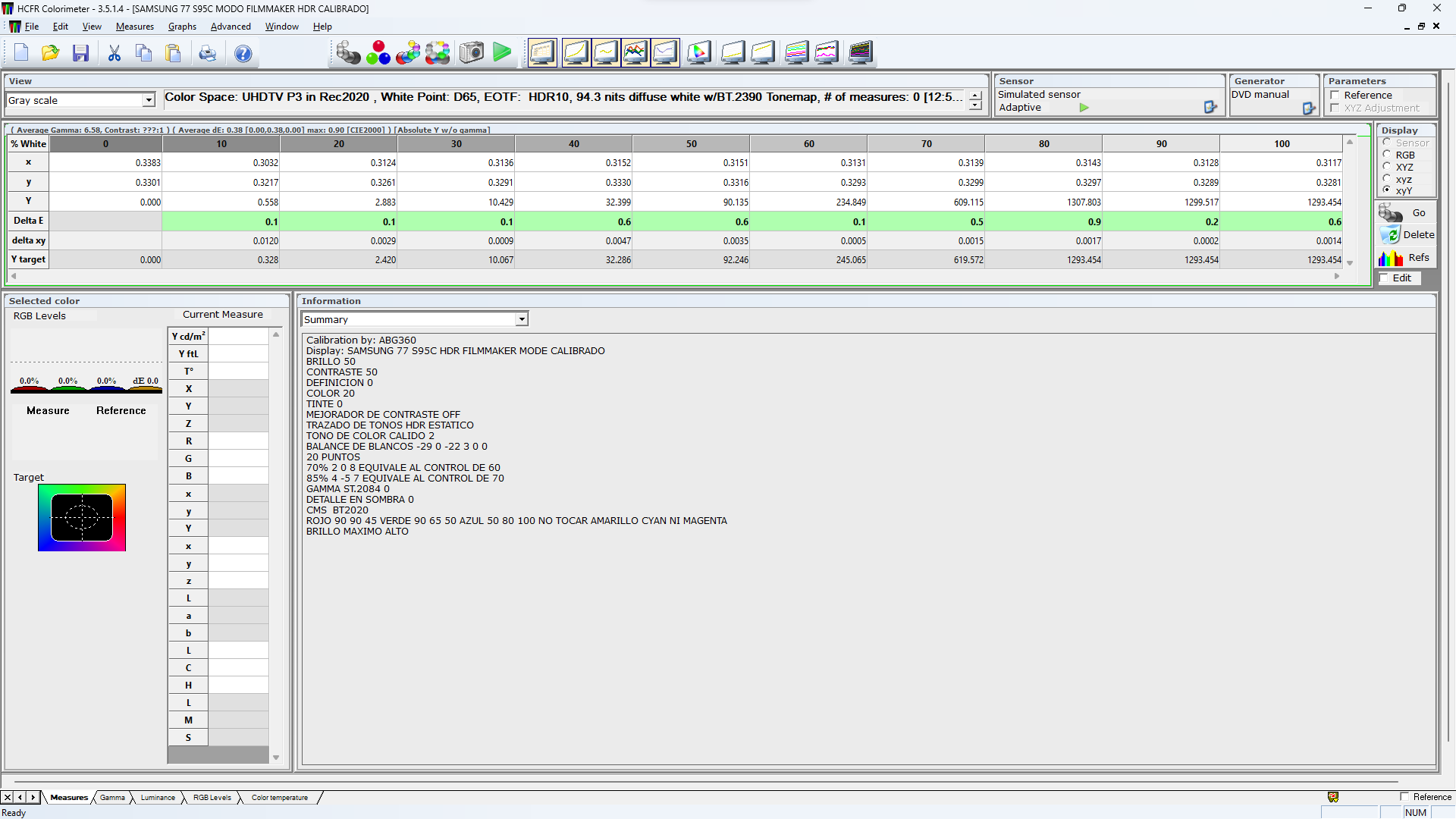Image resolution: width=1456 pixels, height=819 pixels.
Task: Click the camera icon in the toolbar
Action: [471, 52]
